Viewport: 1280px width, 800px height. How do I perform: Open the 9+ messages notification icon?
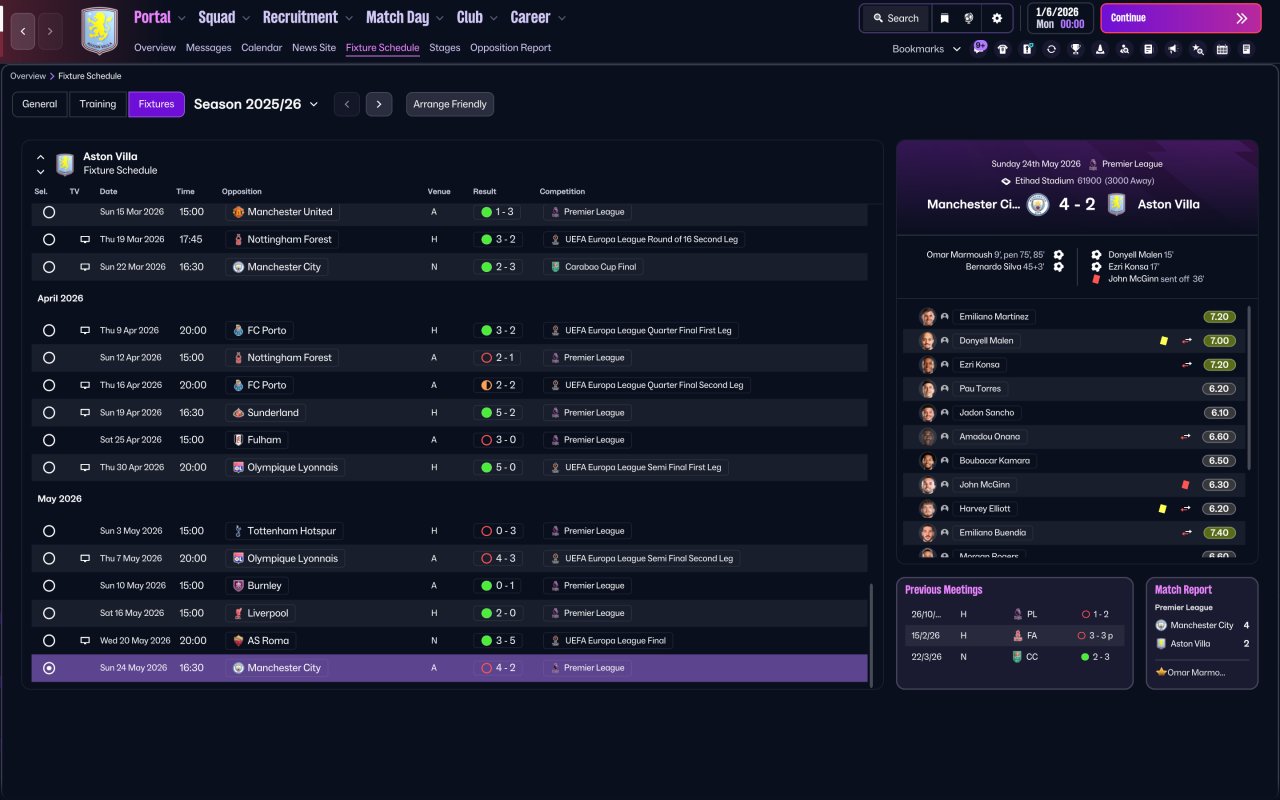point(979,47)
